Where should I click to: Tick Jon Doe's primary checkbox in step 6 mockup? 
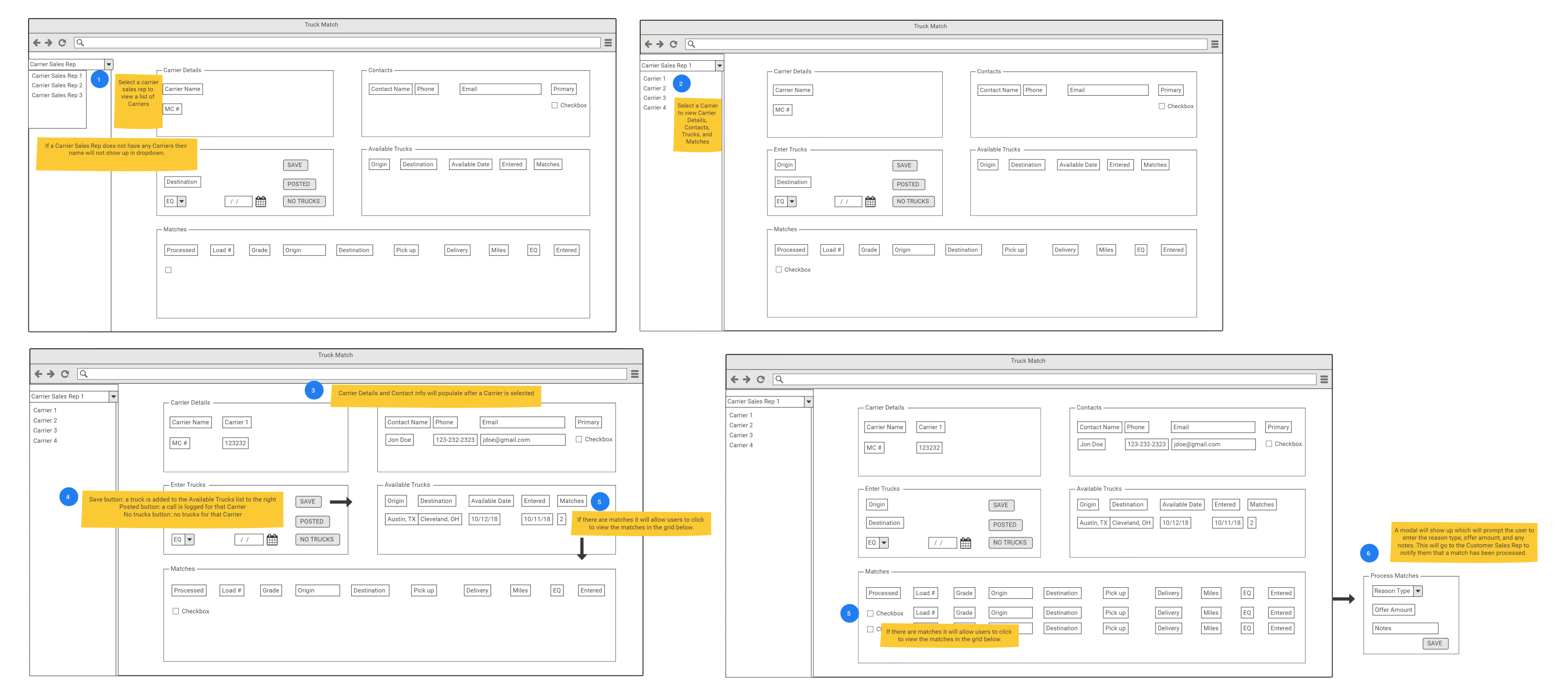click(1269, 444)
